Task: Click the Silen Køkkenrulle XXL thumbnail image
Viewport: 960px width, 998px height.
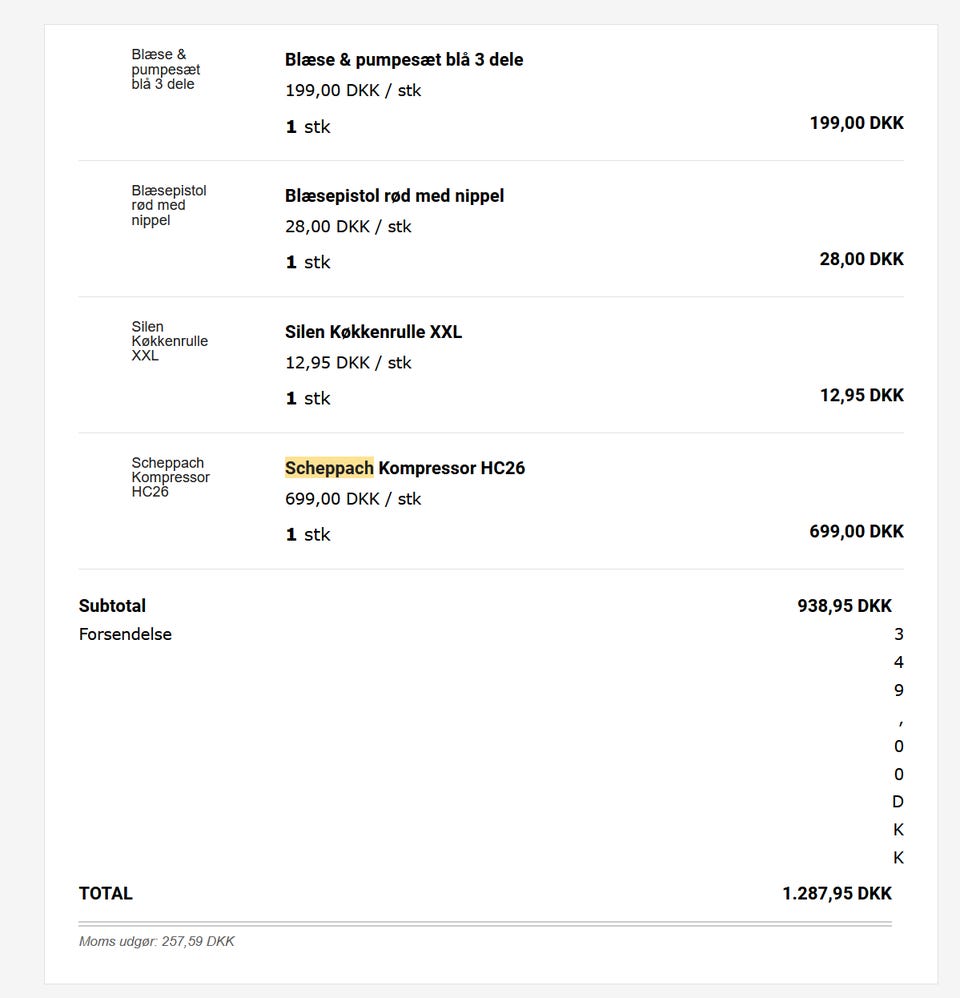Action: [x=169, y=342]
